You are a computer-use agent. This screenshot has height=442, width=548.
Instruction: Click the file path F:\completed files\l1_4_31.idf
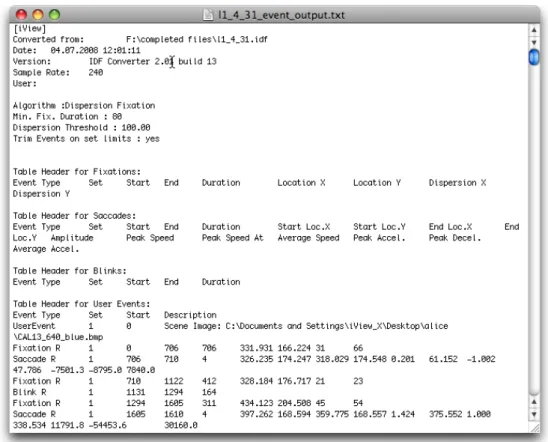[197, 39]
